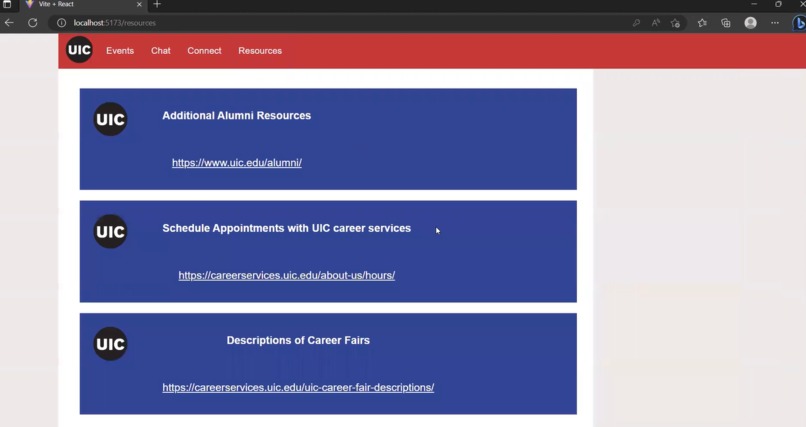This screenshot has height=427, width=806.
Task: Open Read aloud icon in address bar
Action: tap(655, 23)
